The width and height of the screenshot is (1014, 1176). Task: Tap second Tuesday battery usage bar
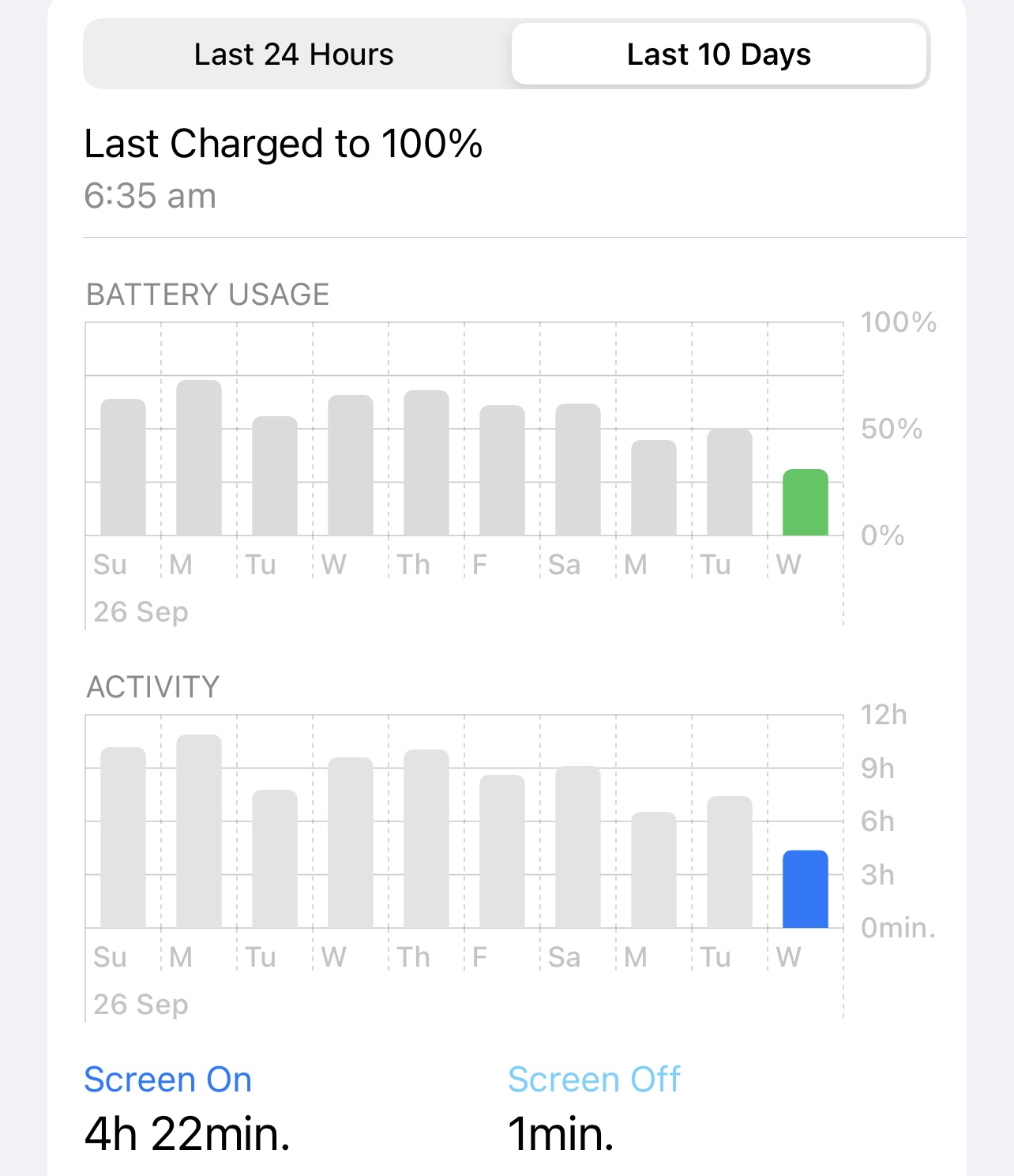730,482
